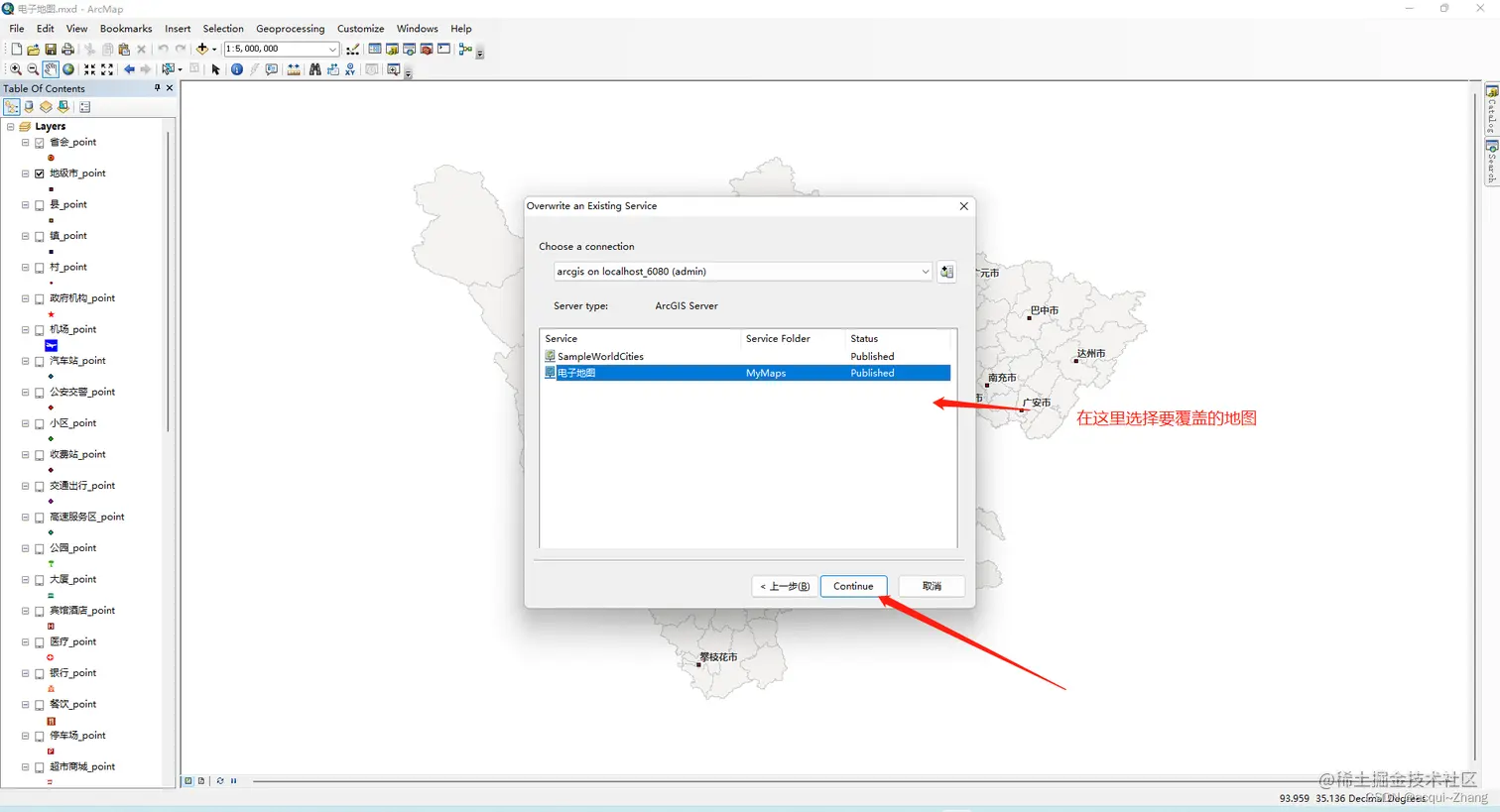Check the 机场_point layer box
Viewport: 1500px width, 812px height.
40,330
